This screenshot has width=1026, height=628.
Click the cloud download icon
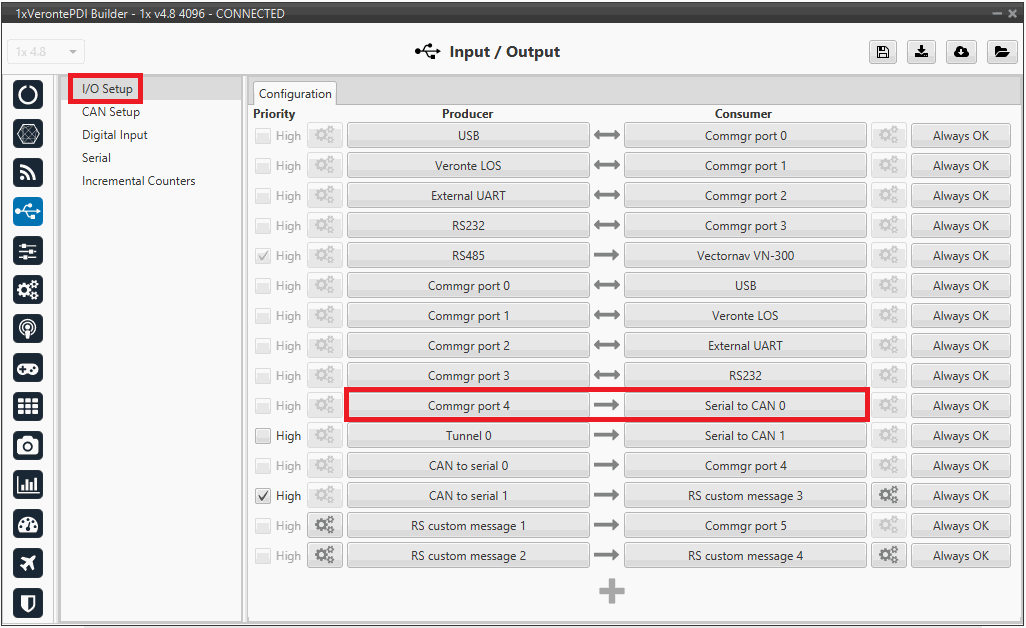coord(961,53)
